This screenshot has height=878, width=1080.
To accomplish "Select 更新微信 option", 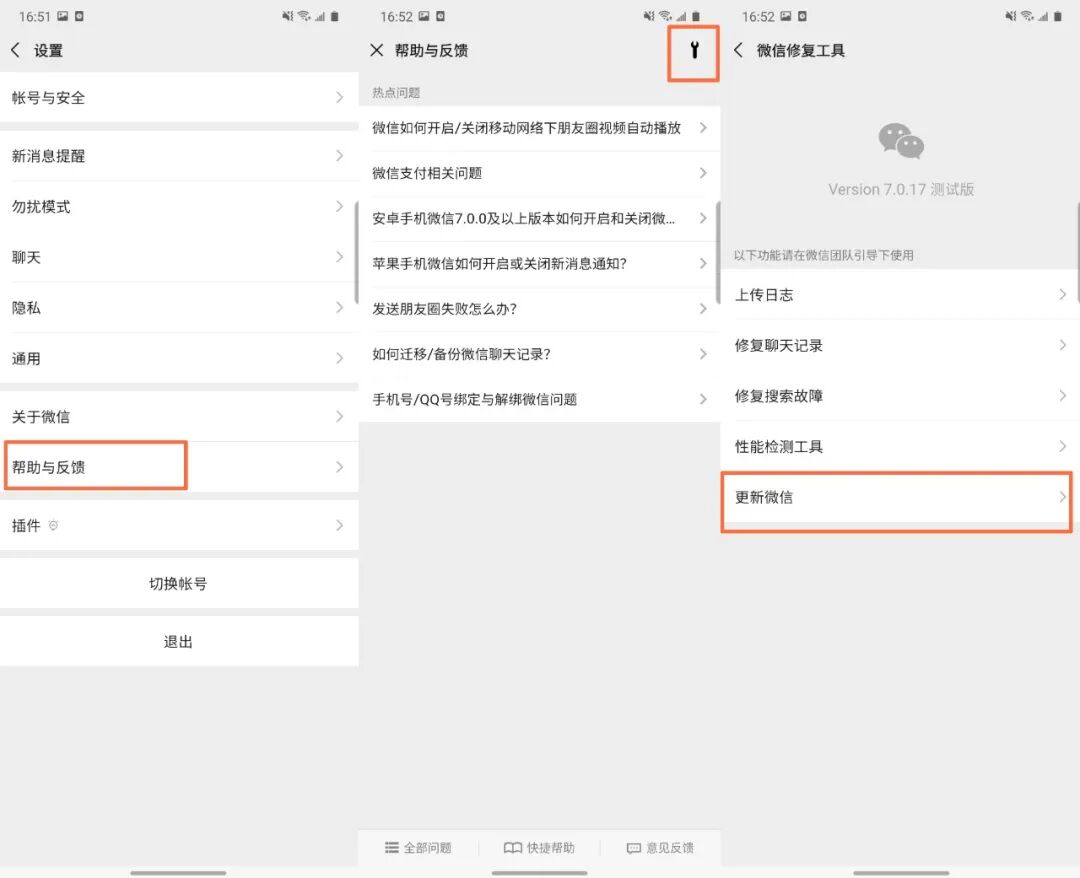I will [x=900, y=497].
